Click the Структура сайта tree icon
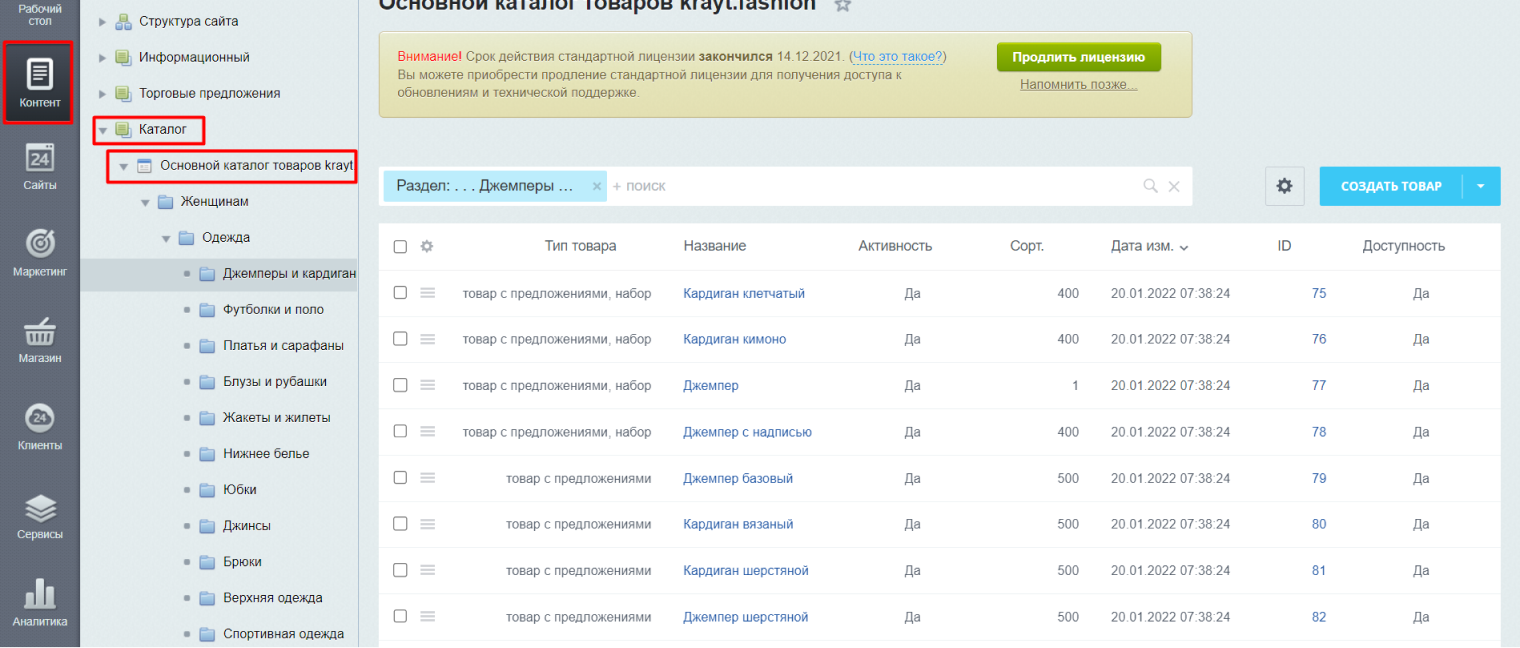Viewport: 1520px width, 648px height. coord(124,21)
